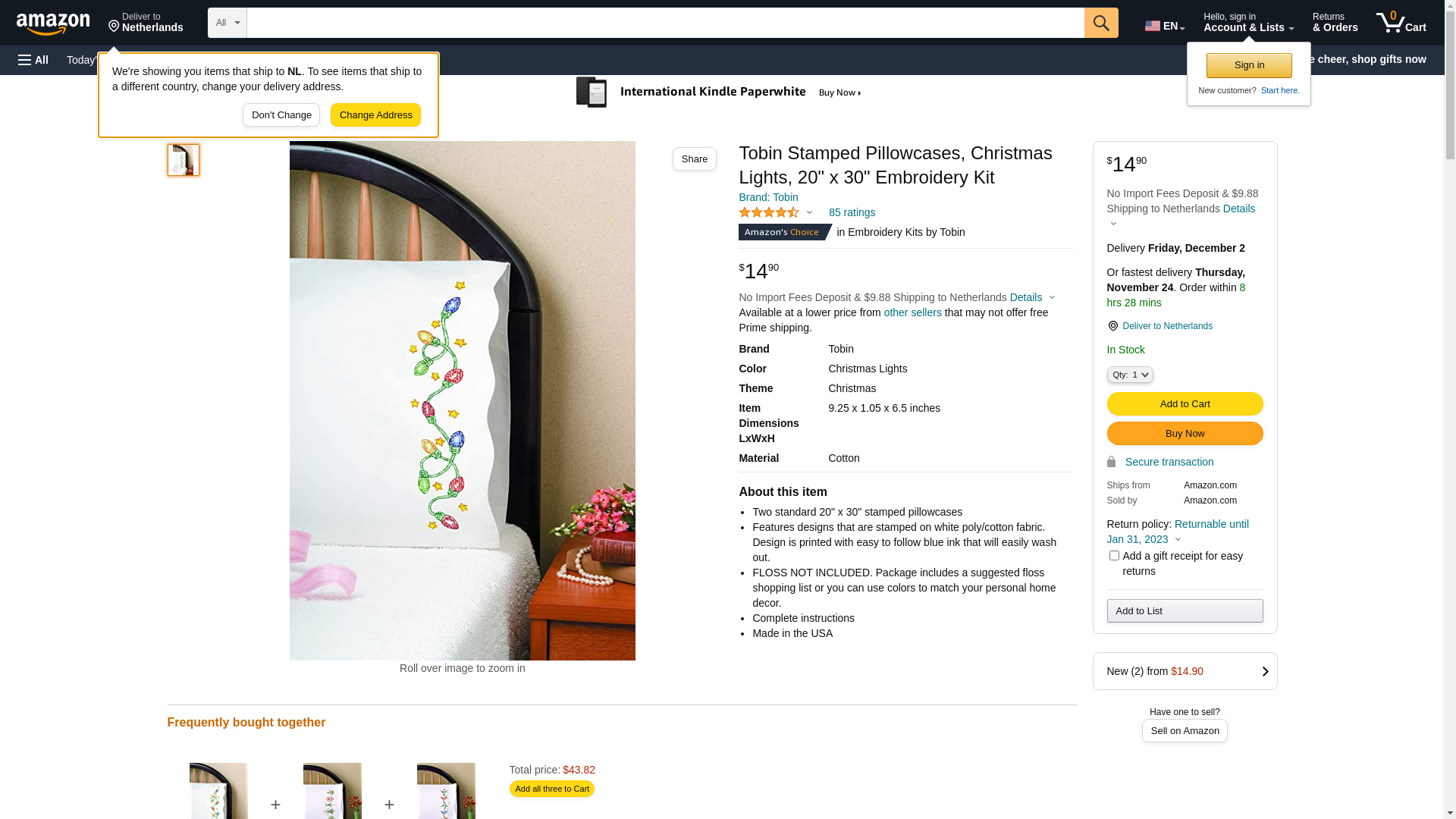Click inside the search input field
Image resolution: width=1456 pixels, height=819 pixels.
665,23
